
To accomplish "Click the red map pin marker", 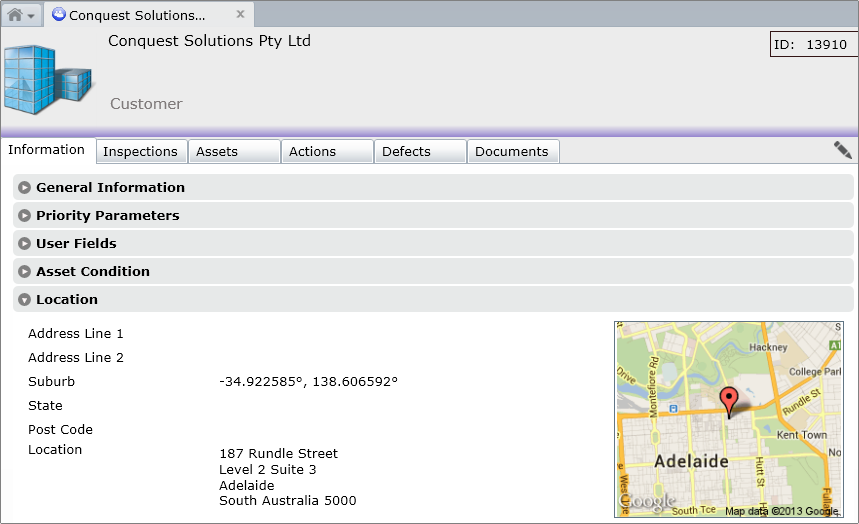I will point(729,401).
